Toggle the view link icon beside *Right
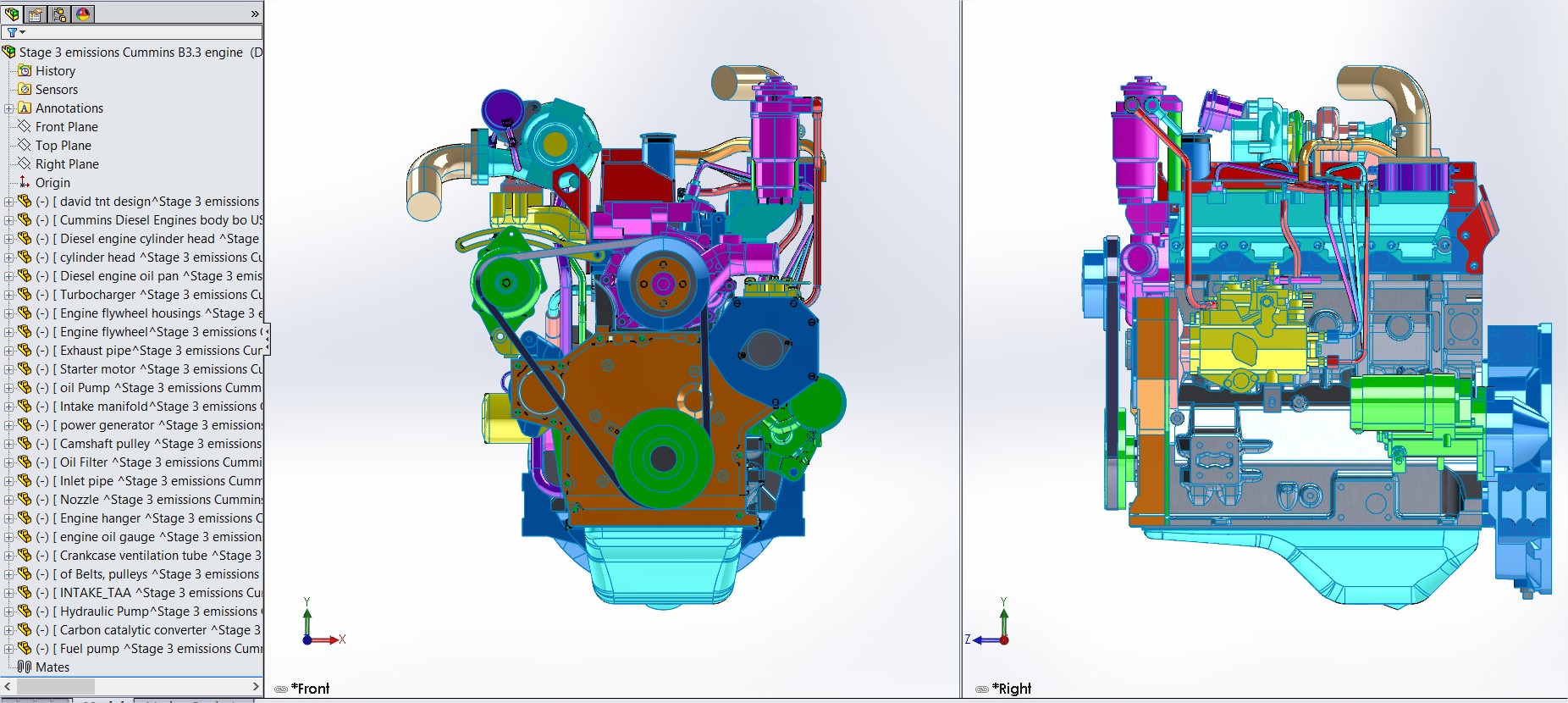Image resolution: width=1568 pixels, height=703 pixels. coord(982,689)
